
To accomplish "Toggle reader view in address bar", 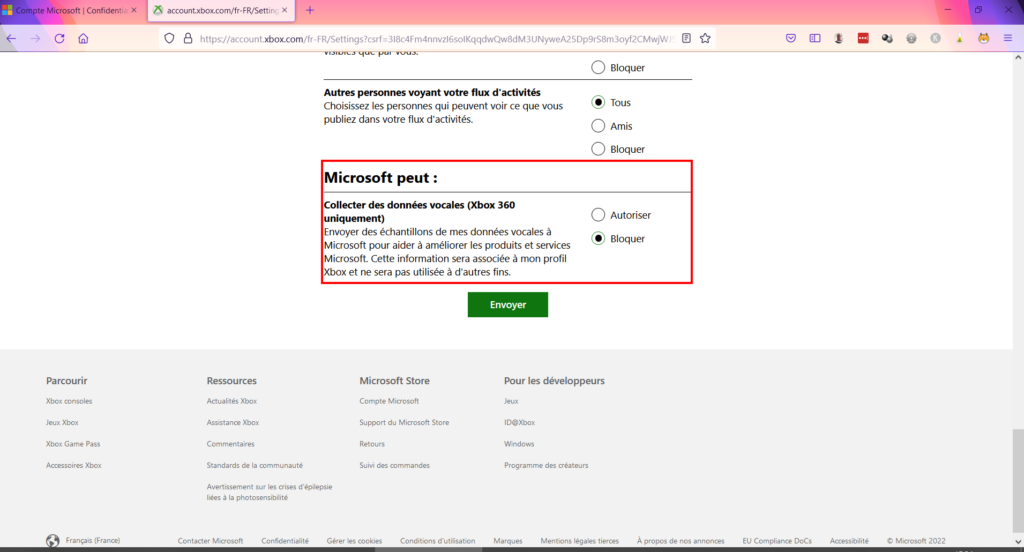I will pos(686,39).
